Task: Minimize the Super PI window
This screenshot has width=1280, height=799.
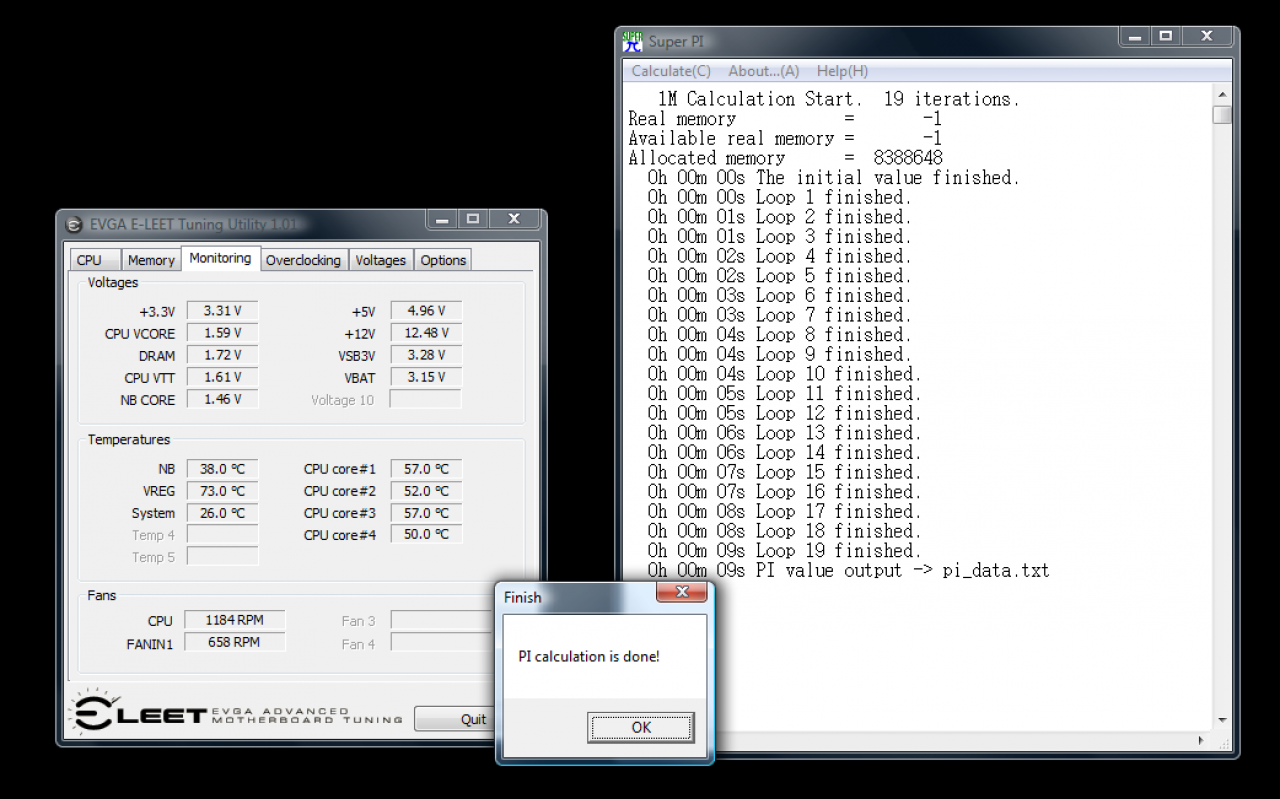Action: 1134,36
